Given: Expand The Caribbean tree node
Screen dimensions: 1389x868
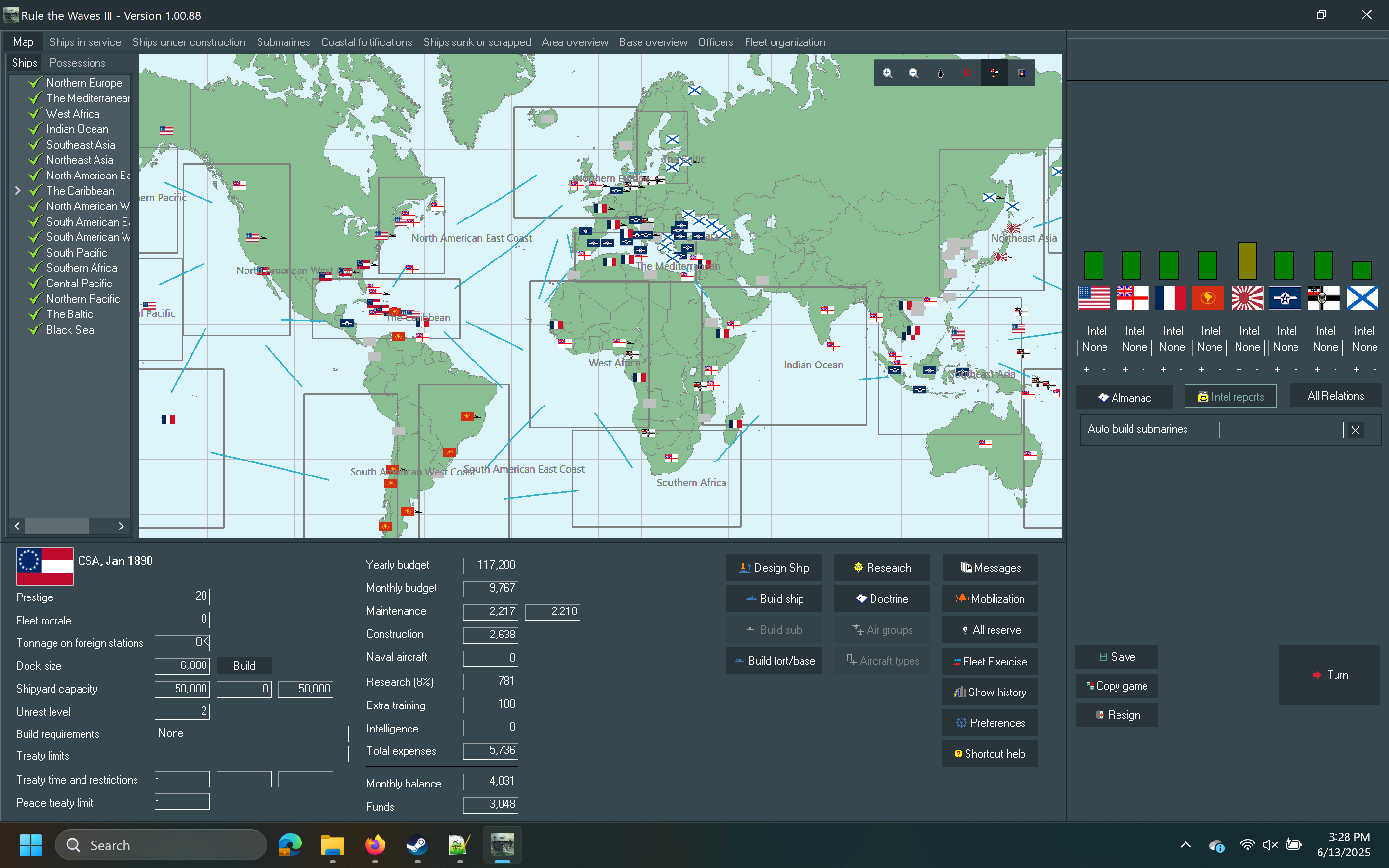Looking at the screenshot, I should (18, 190).
